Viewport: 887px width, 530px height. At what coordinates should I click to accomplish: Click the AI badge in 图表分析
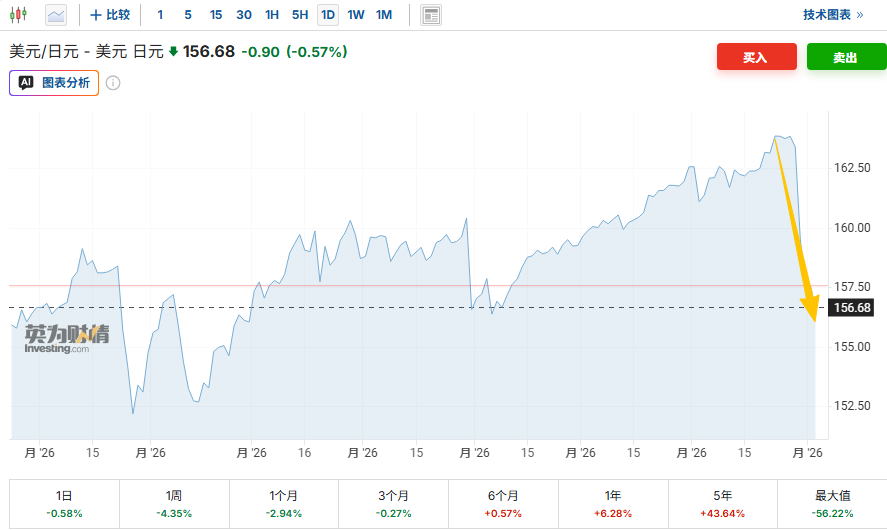26,83
